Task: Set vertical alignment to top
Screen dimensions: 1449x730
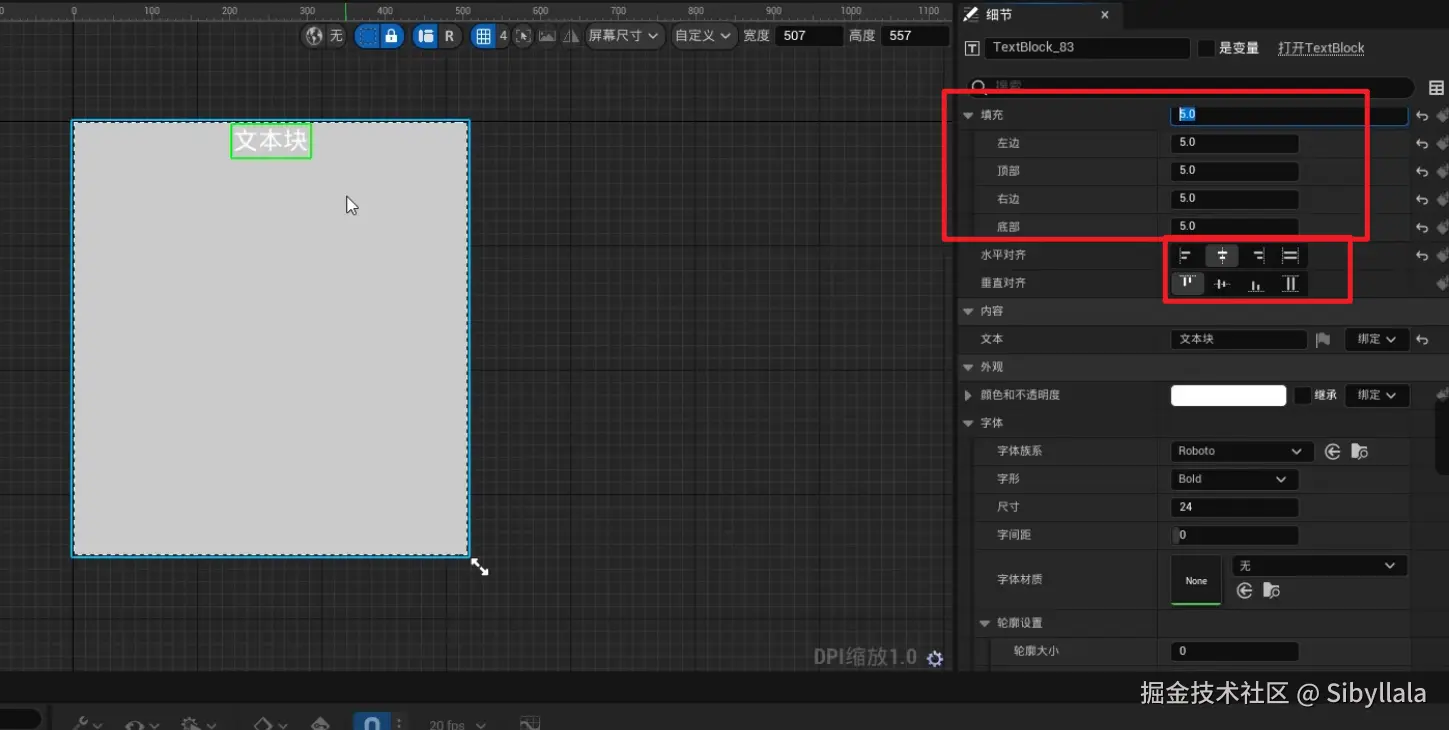Action: [1187, 284]
